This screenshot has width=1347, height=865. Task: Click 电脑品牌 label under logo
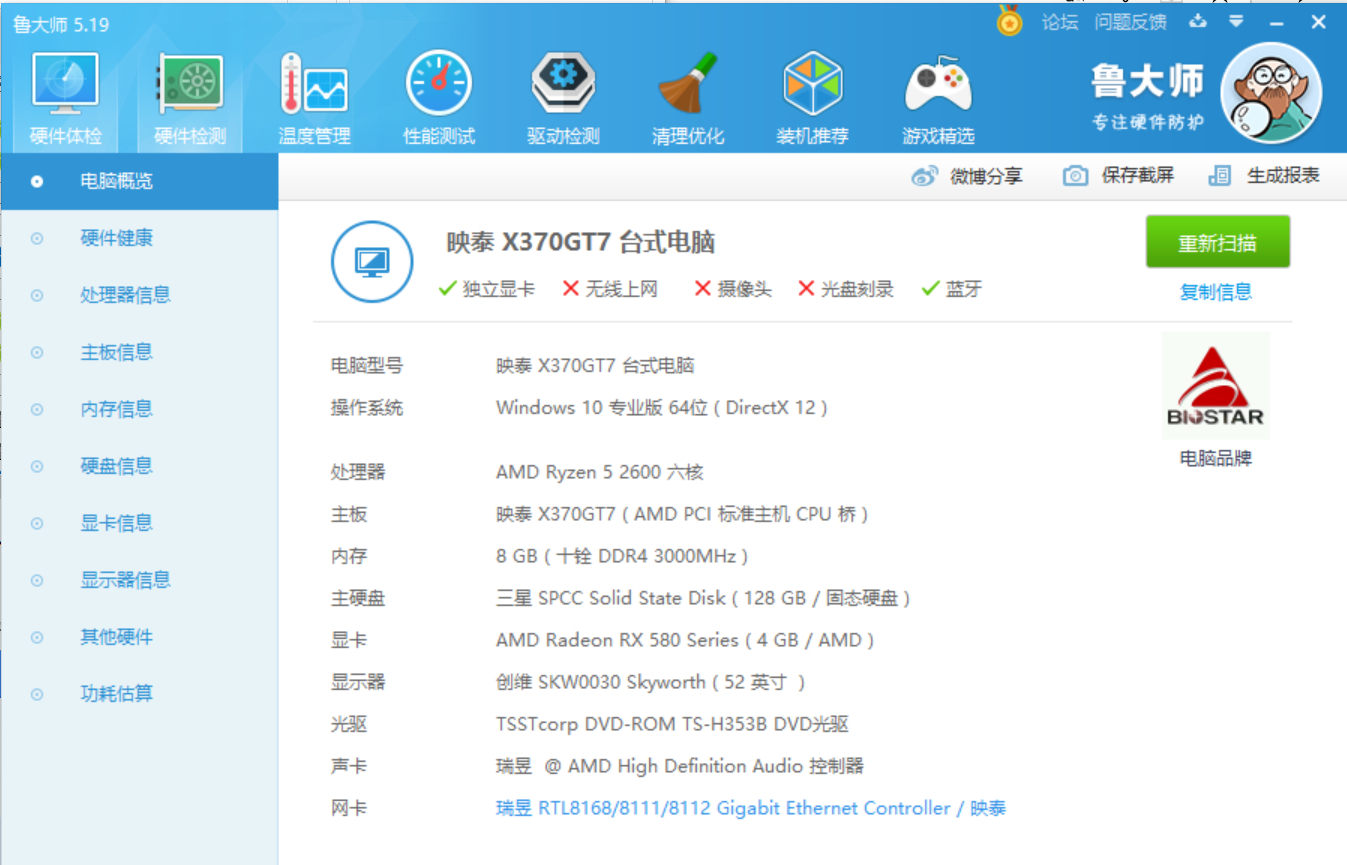tap(1216, 459)
